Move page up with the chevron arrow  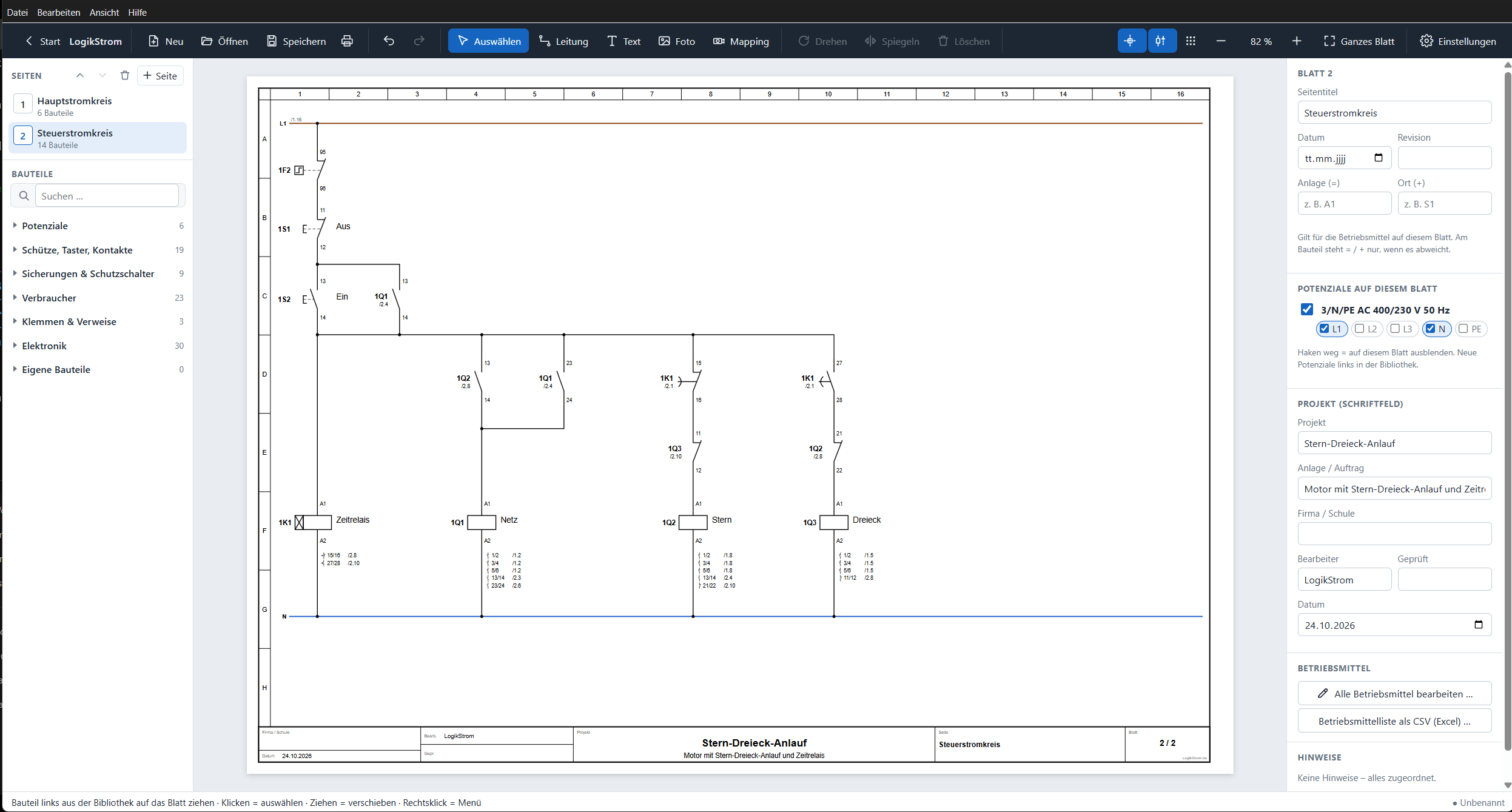pyautogui.click(x=80, y=76)
